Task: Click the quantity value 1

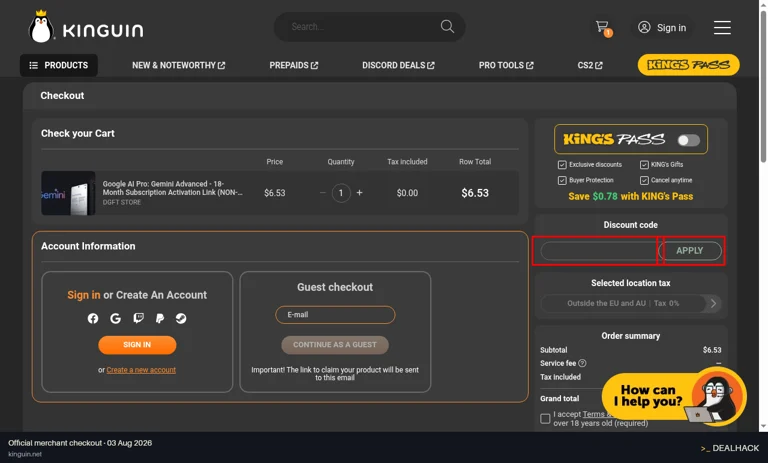Action: pos(341,193)
